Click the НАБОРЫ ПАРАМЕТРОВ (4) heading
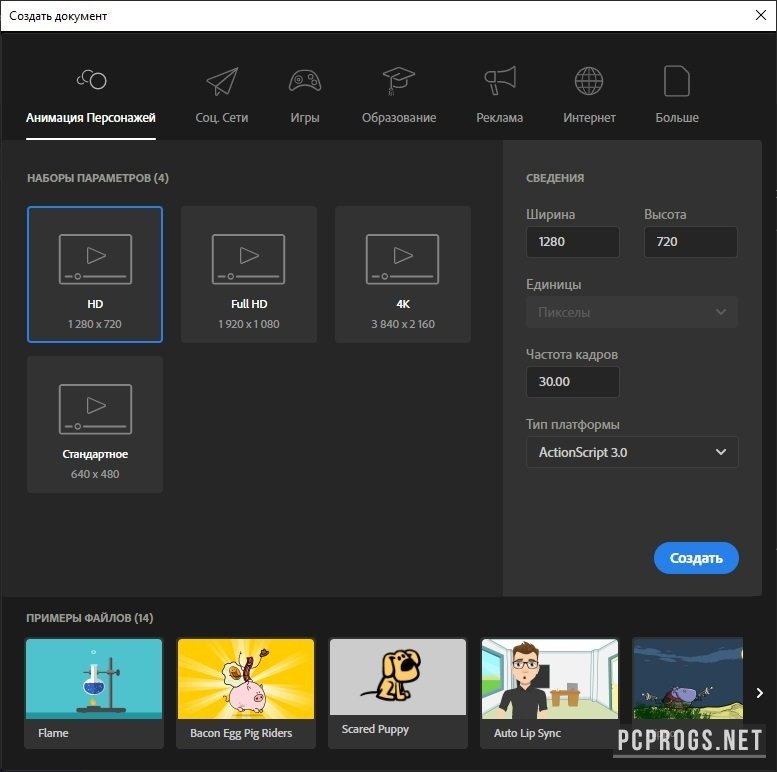The width and height of the screenshot is (777, 772). (x=98, y=178)
